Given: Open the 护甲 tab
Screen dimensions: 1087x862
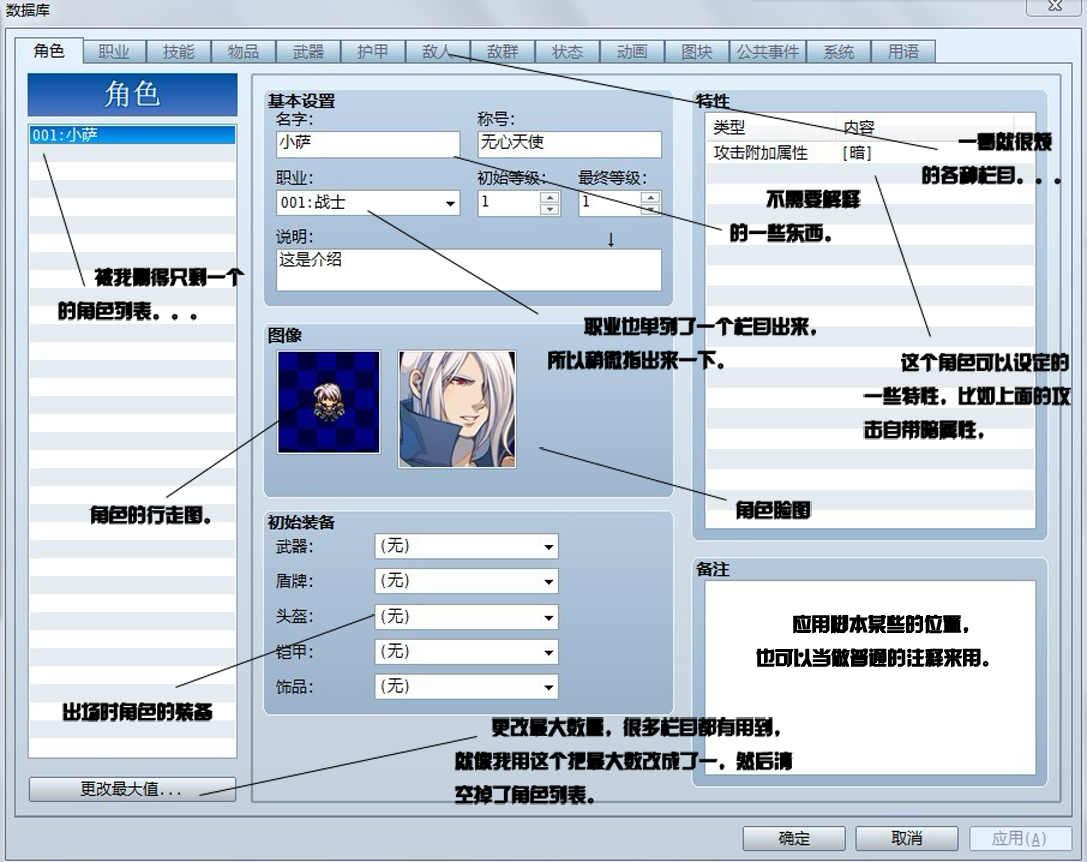Looking at the screenshot, I should [373, 52].
